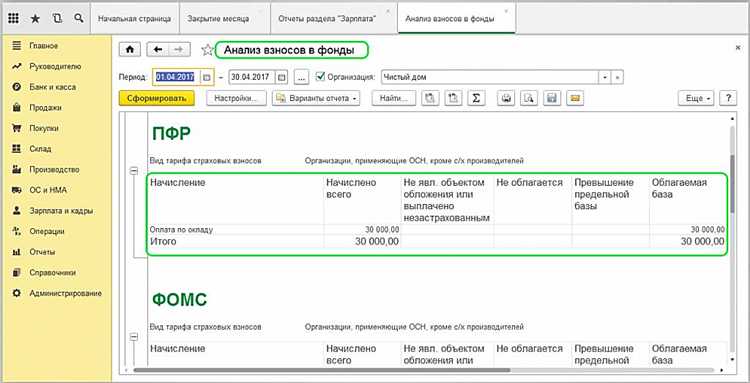Open print preview icon
The height and width of the screenshot is (383, 750).
(x=529, y=98)
